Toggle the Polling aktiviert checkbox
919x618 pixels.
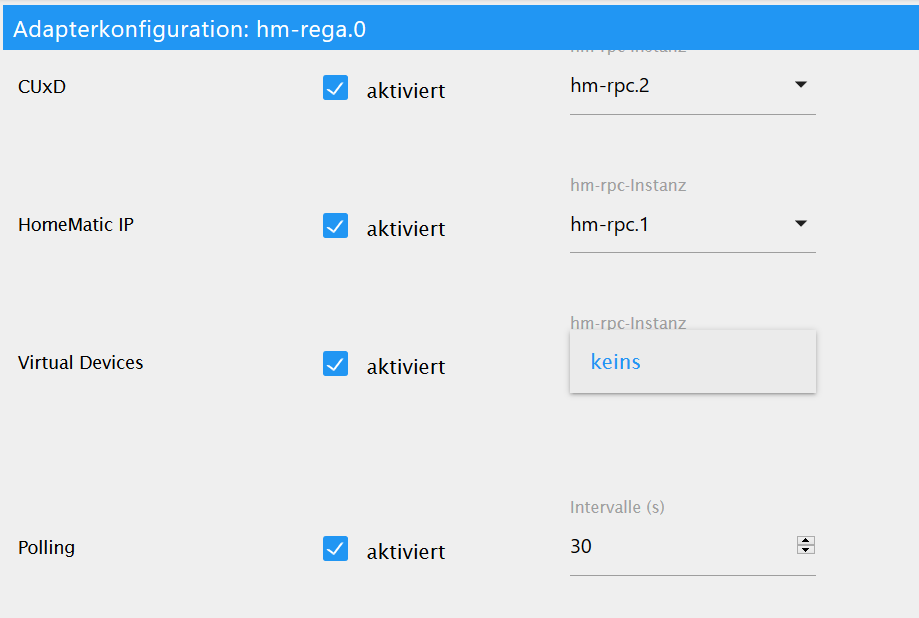(335, 549)
